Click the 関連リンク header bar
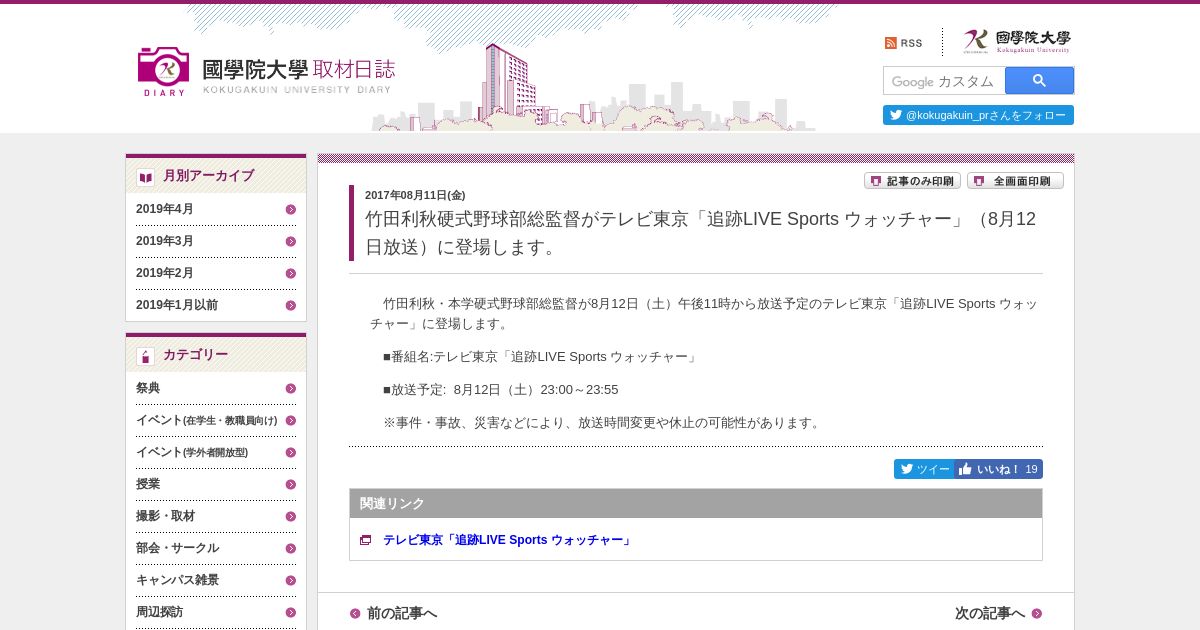 click(x=696, y=504)
